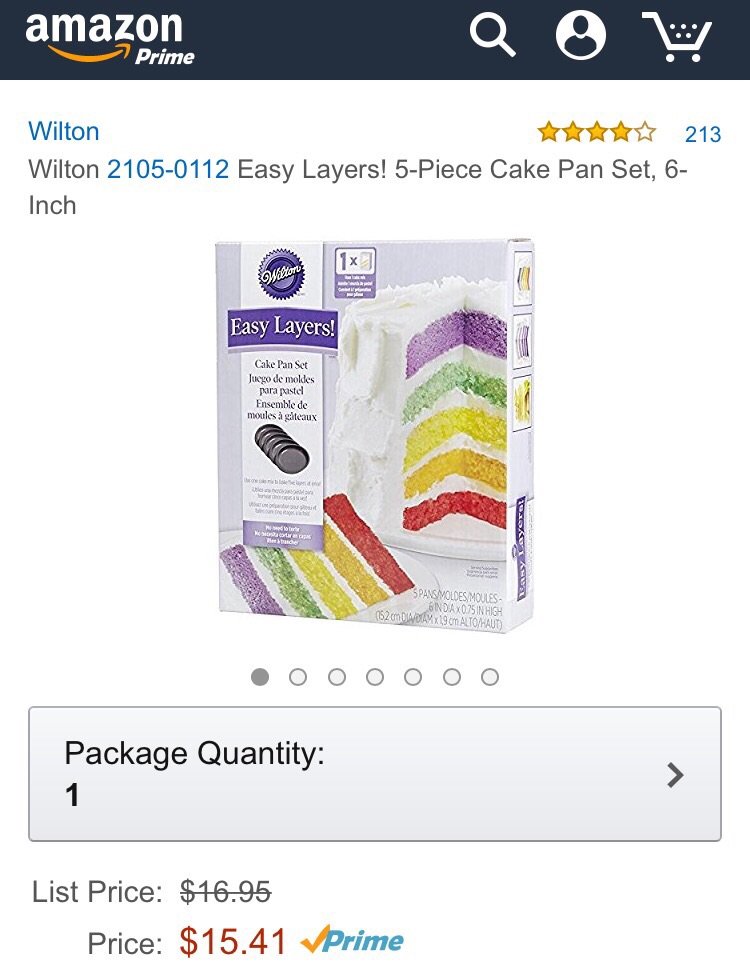Screen dimensions: 750x971
Task: Select the first image carousel dot
Action: point(259,677)
